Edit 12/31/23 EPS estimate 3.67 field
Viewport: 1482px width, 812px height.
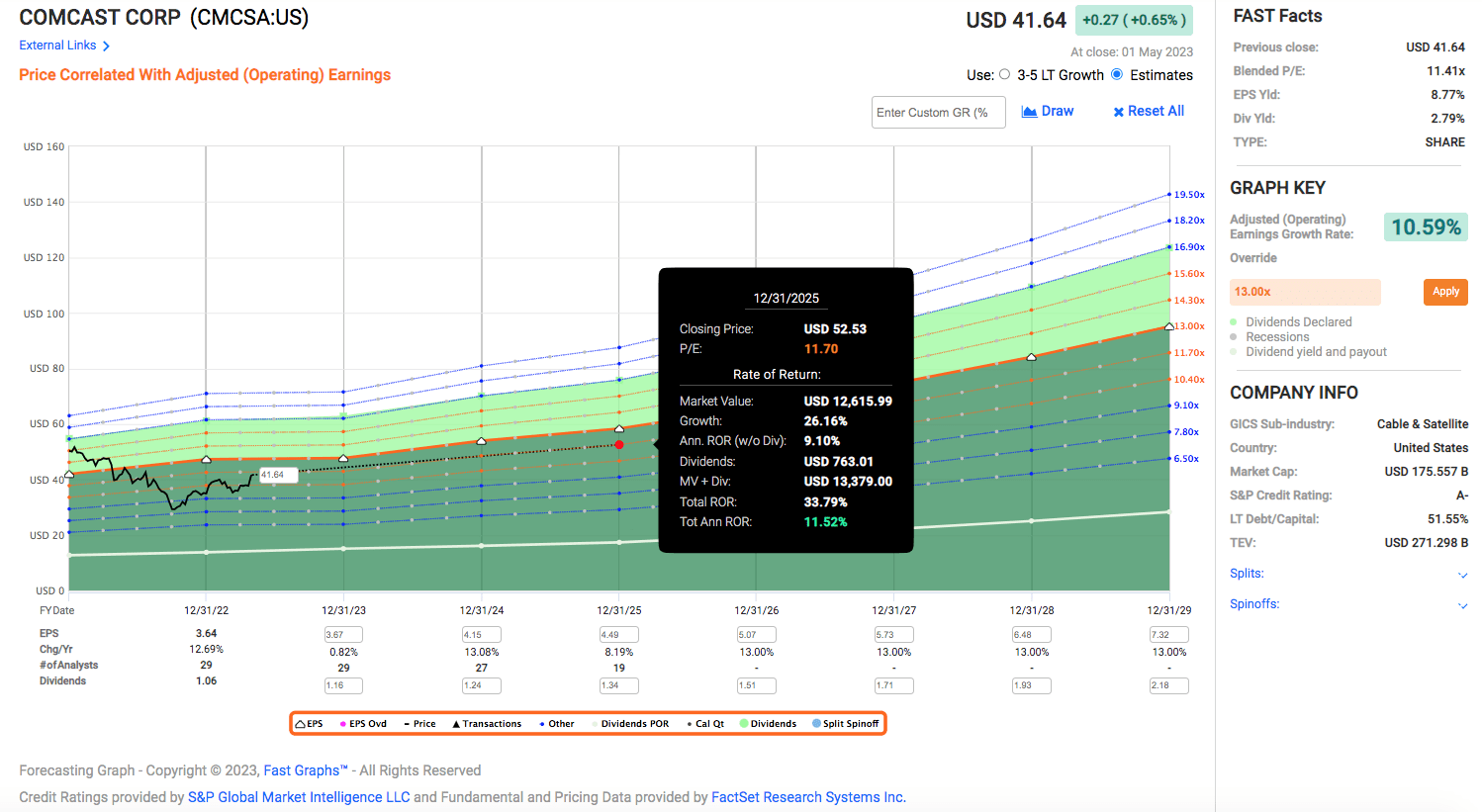point(343,635)
